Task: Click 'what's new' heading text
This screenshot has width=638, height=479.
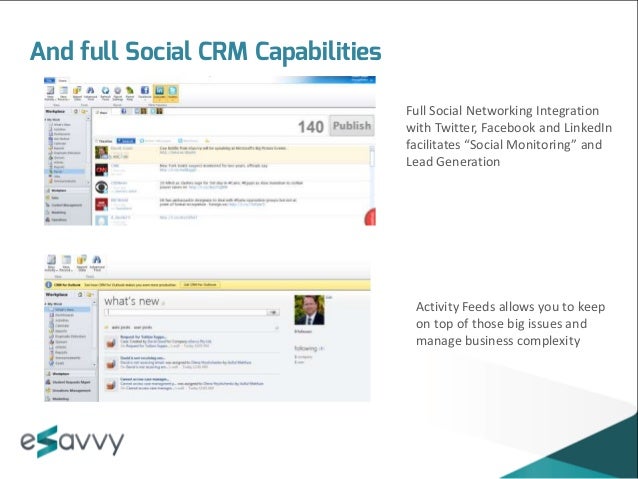Action: point(131,301)
